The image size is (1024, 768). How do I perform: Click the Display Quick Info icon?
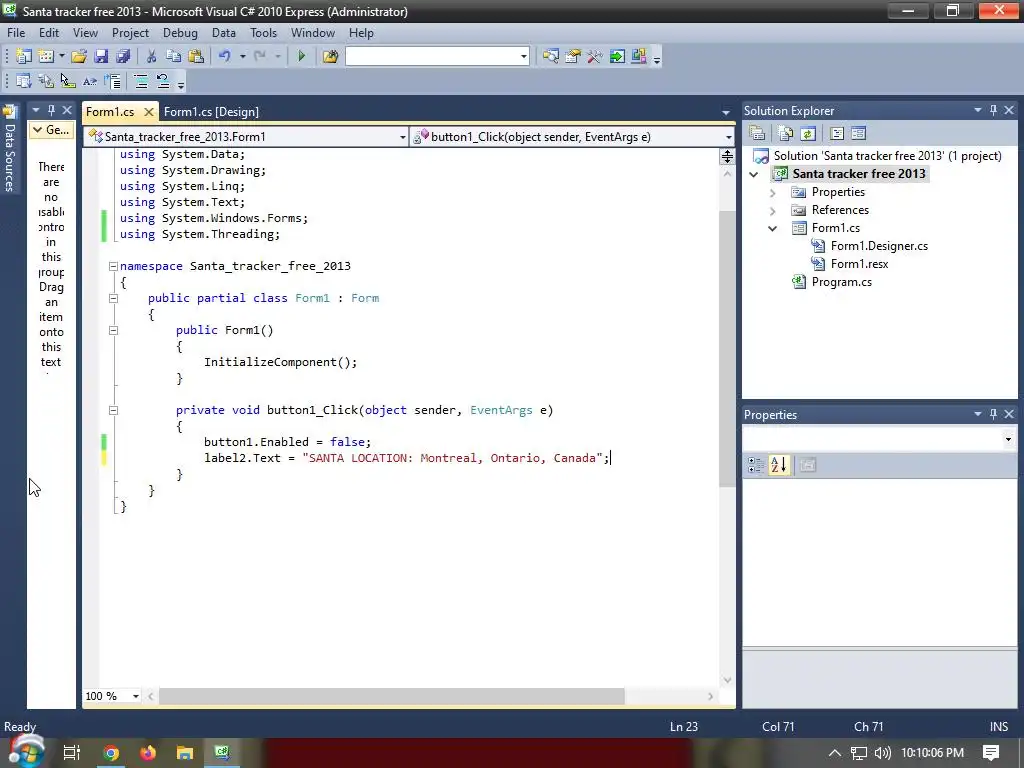pos(67,82)
